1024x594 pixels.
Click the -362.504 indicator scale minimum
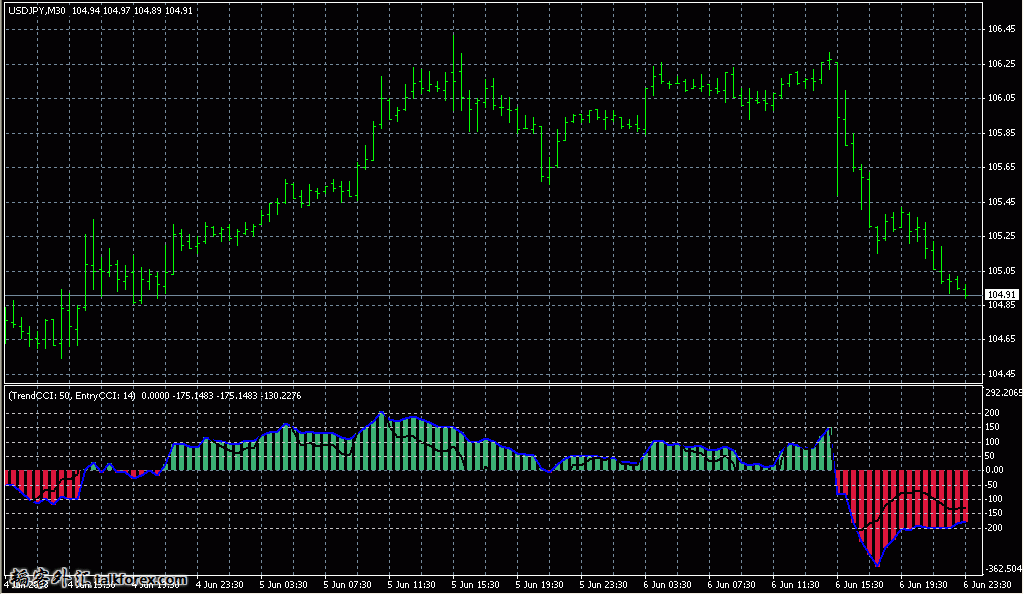point(1004,569)
